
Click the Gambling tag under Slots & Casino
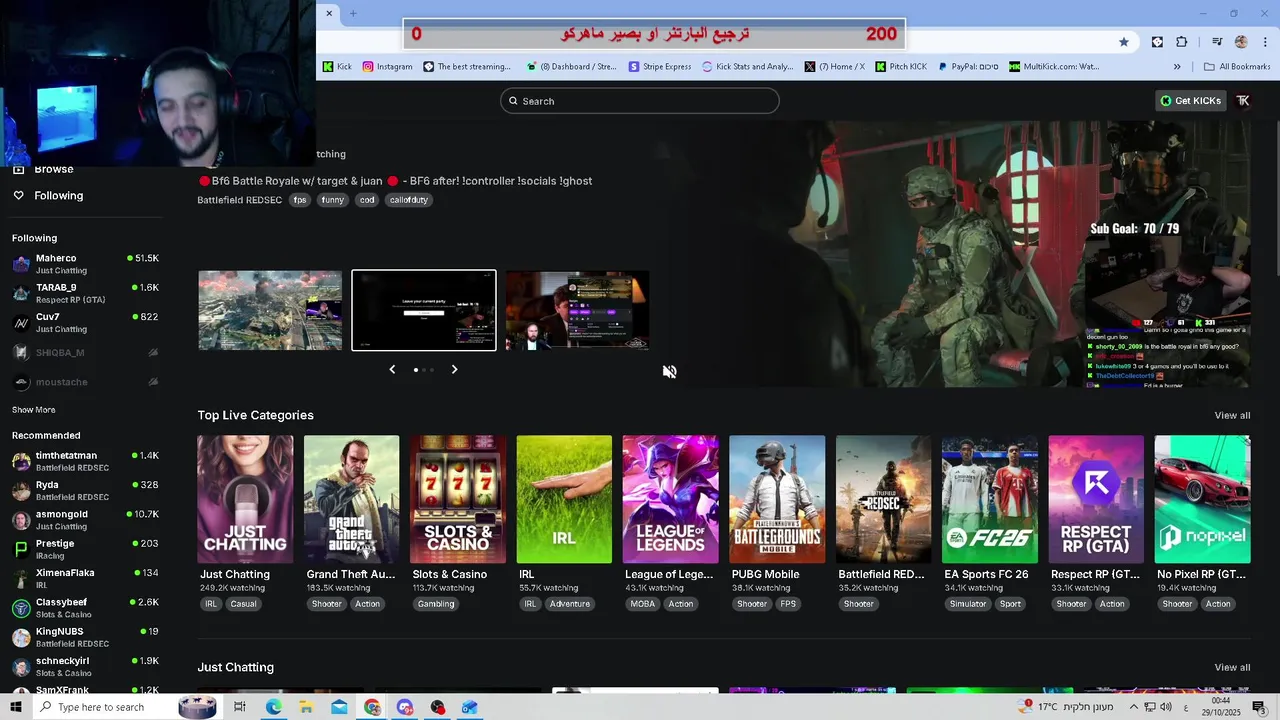click(436, 604)
